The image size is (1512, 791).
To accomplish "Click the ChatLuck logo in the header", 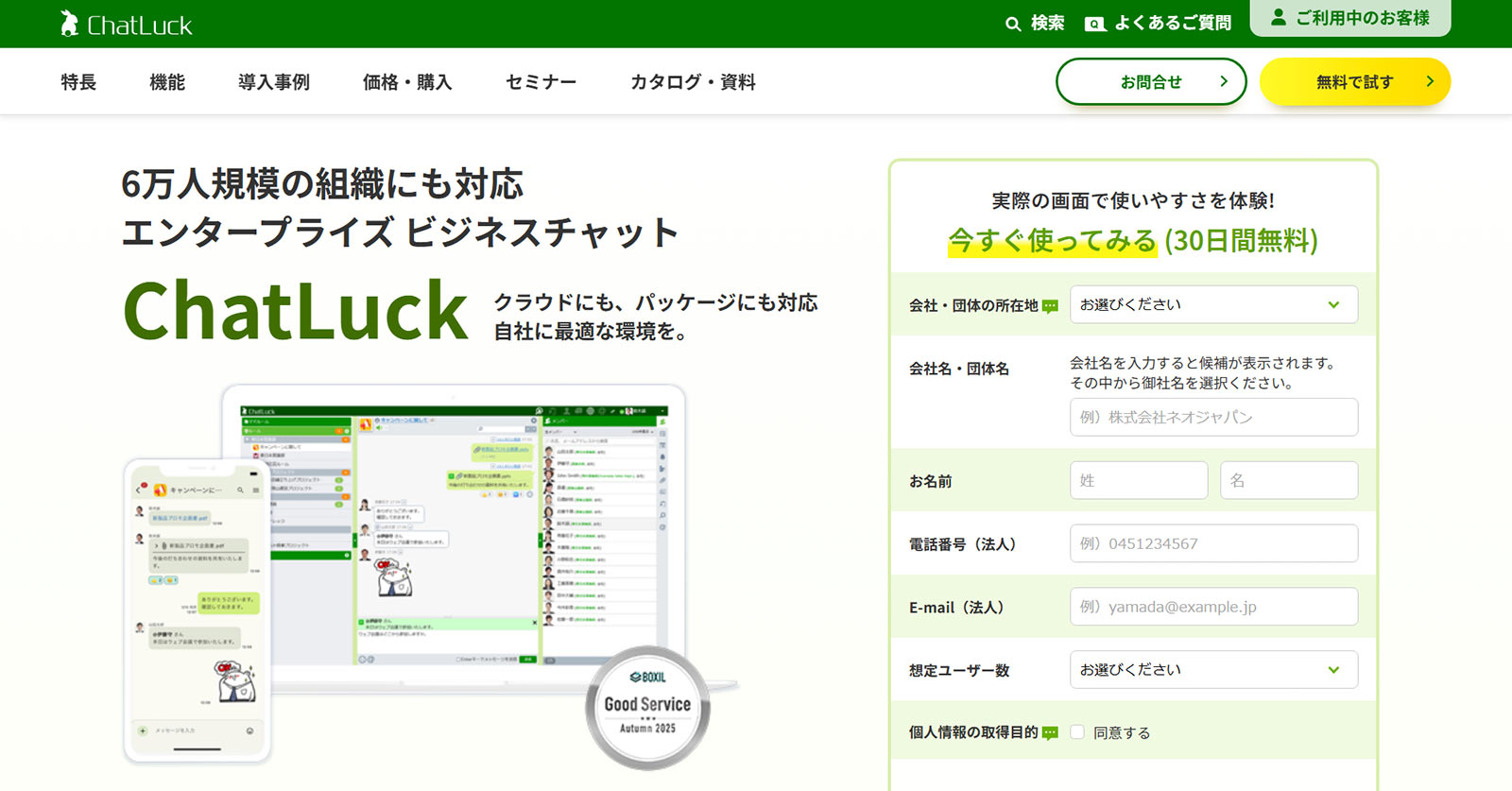I will pyautogui.click(x=127, y=24).
